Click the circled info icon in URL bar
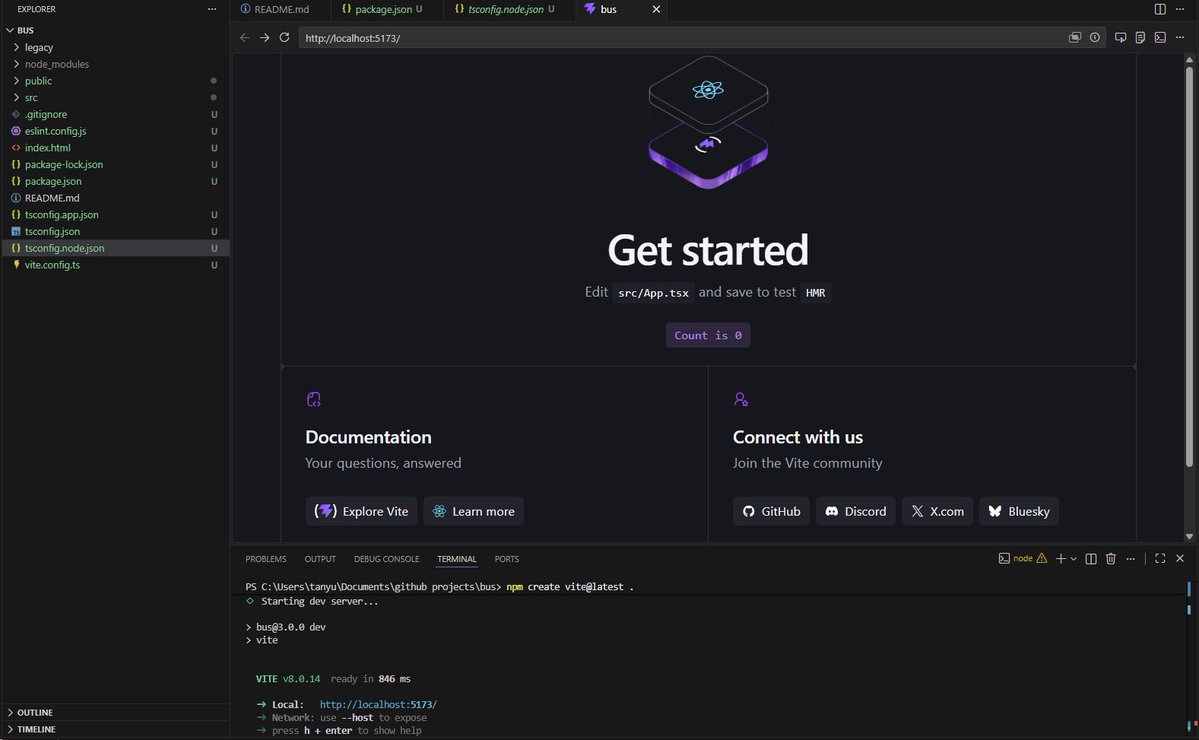1199x740 pixels. click(1094, 37)
